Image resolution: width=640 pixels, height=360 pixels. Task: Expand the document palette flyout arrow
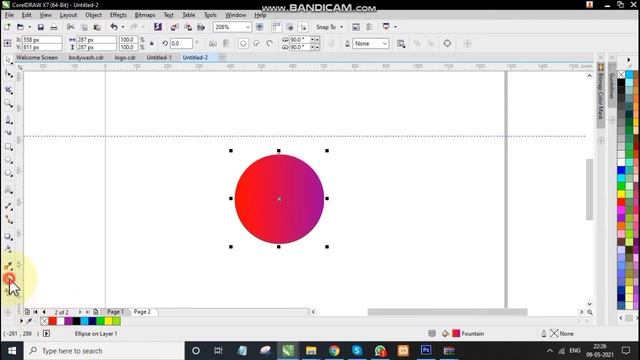[x=22, y=321]
